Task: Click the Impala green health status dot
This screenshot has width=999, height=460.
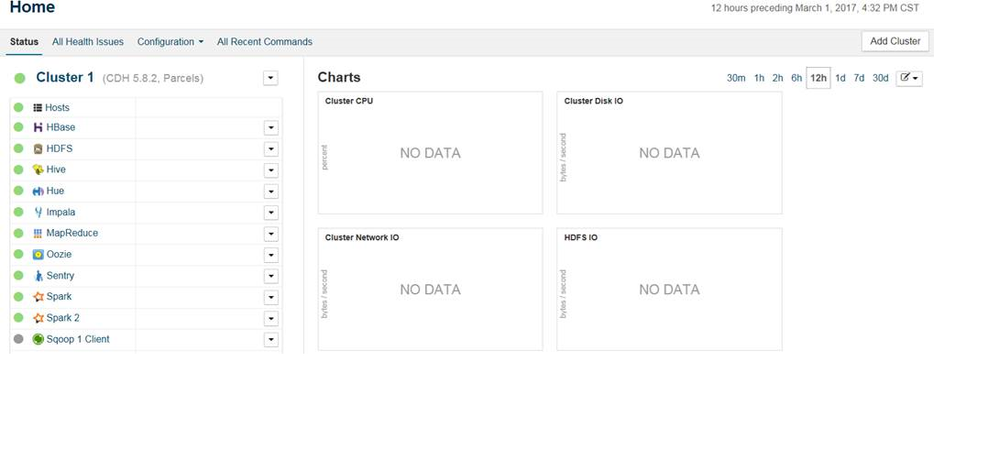Action: [x=18, y=212]
